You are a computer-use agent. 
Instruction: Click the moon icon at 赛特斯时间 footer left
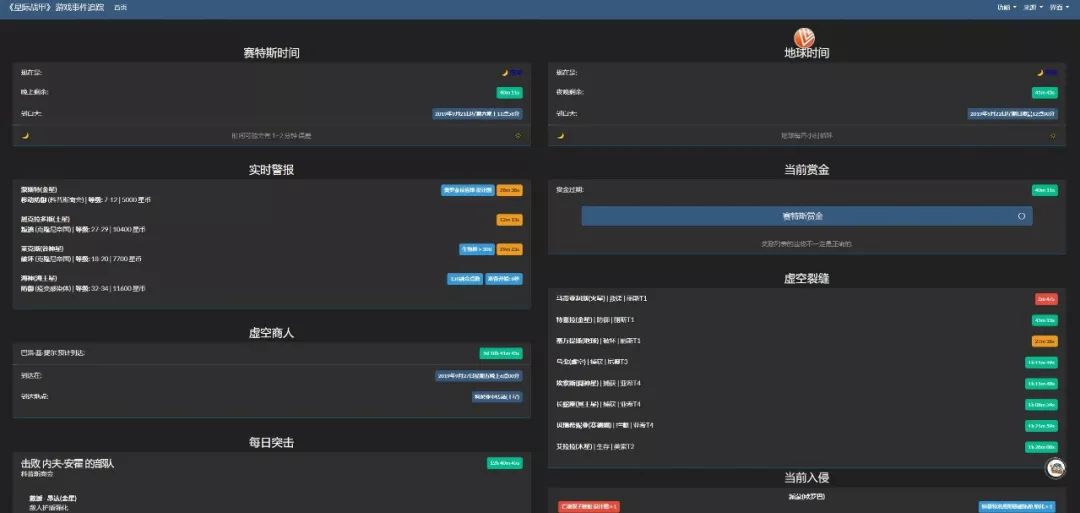[x=25, y=136]
